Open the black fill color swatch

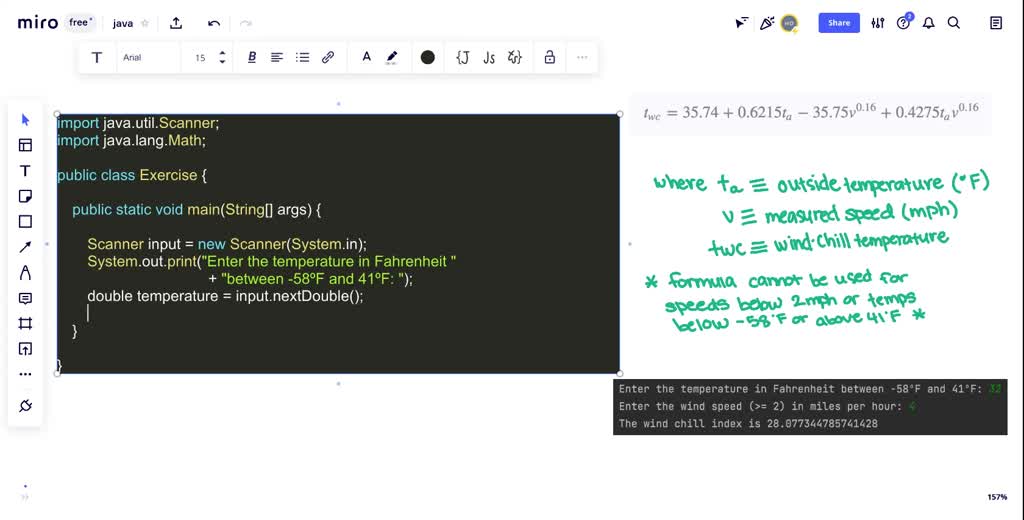pos(428,57)
